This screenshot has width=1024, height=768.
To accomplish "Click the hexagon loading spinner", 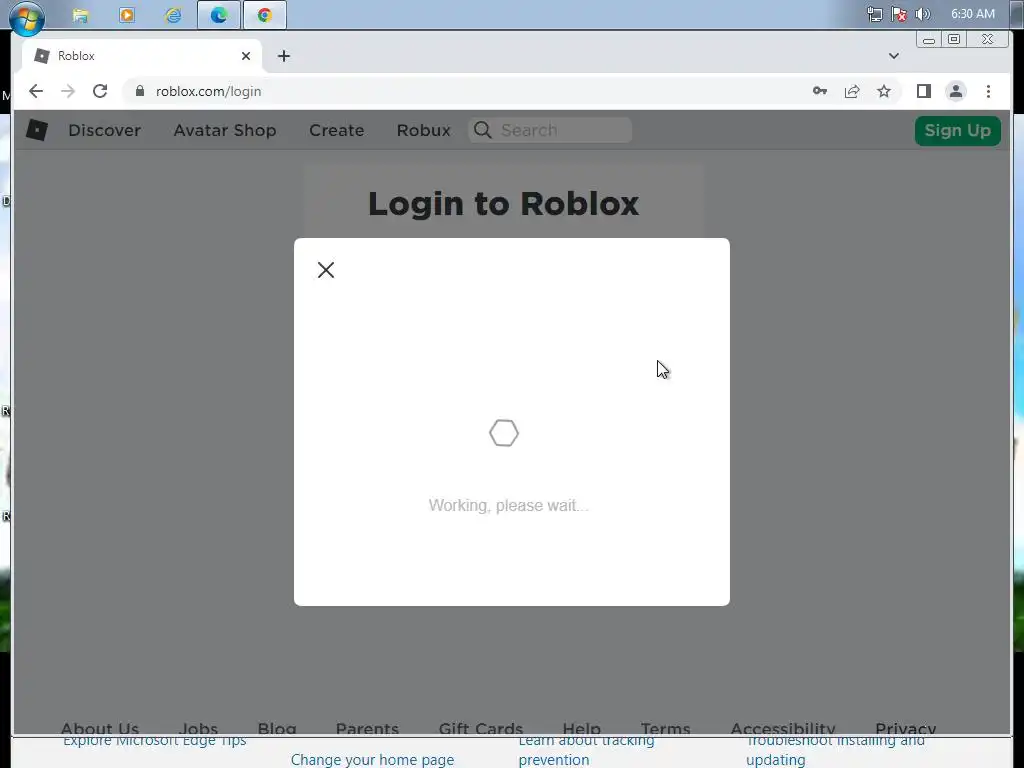I will [504, 433].
